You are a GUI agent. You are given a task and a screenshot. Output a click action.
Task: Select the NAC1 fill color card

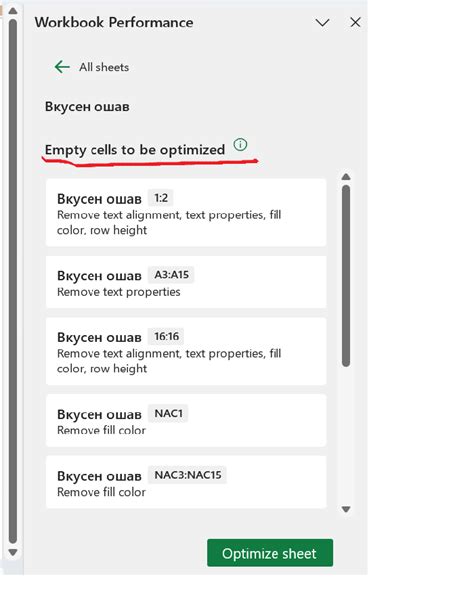click(x=186, y=421)
